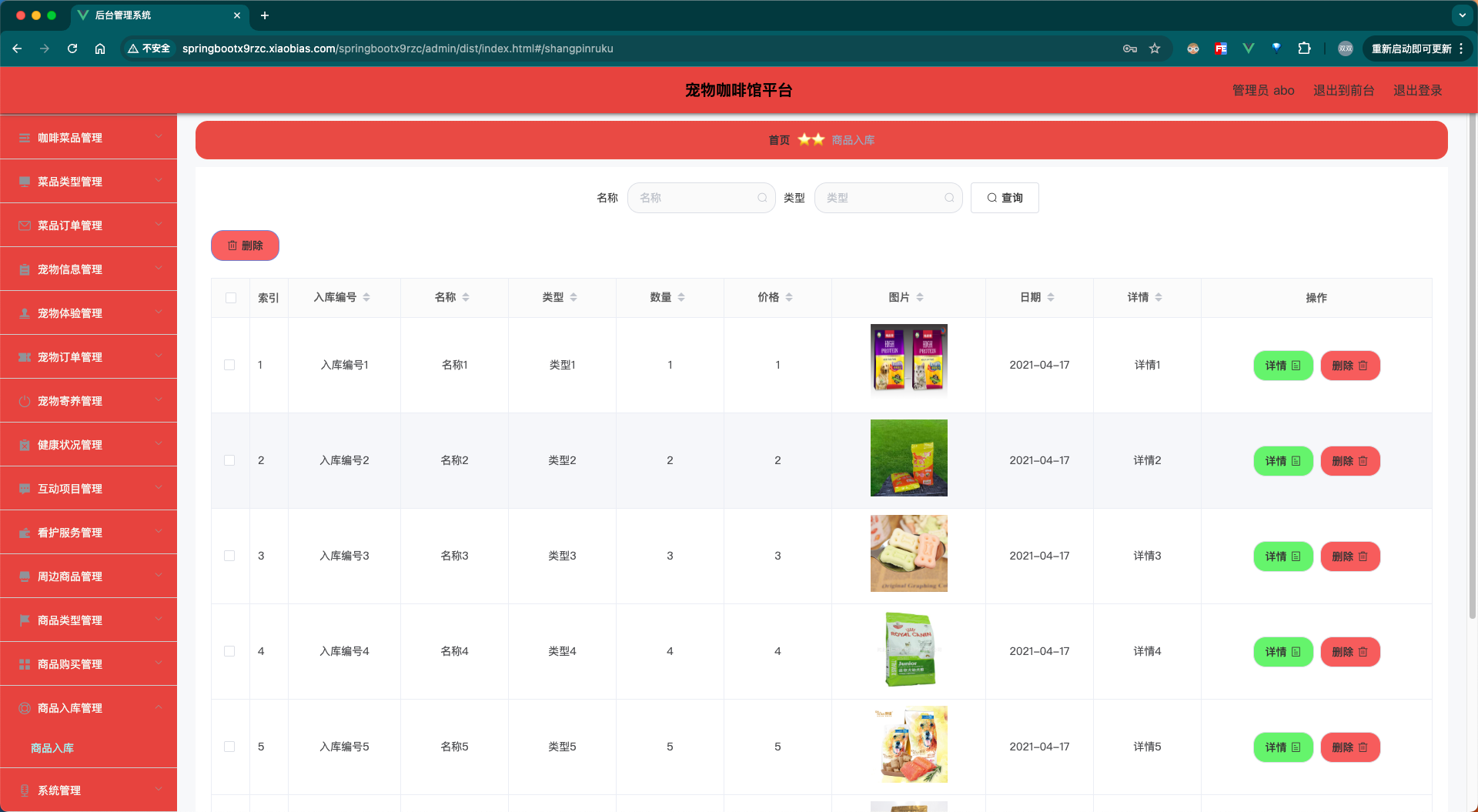Click 退出到前台 in the header

1343,90
